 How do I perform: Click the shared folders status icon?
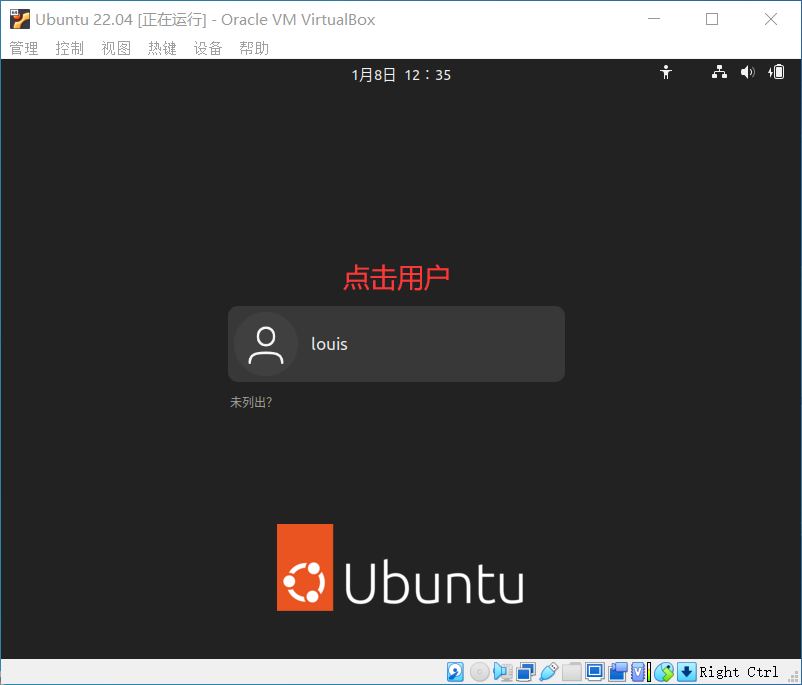[571, 671]
